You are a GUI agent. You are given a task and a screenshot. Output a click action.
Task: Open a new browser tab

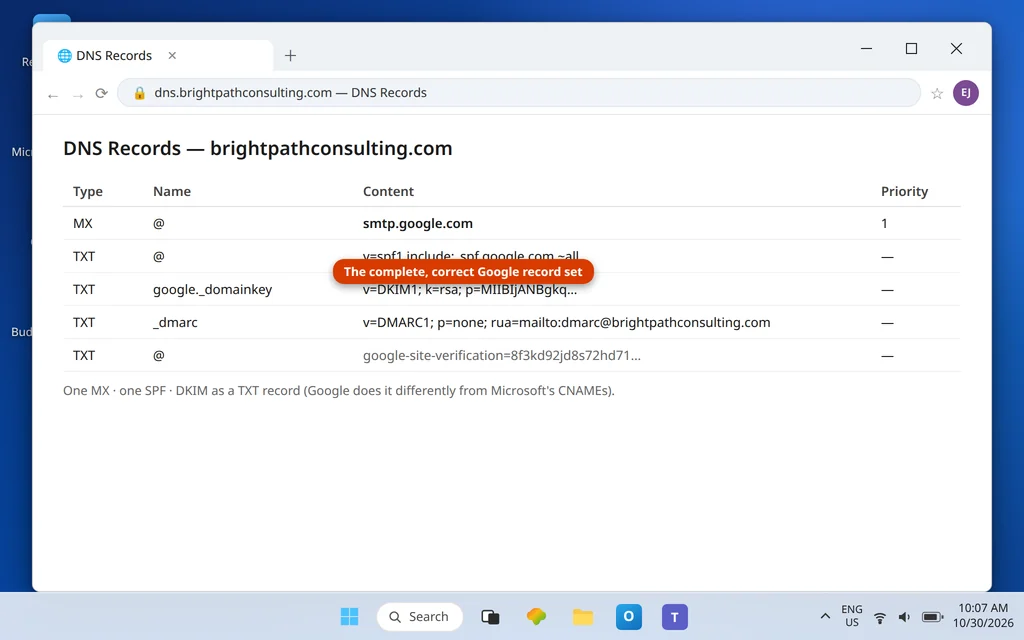point(291,56)
